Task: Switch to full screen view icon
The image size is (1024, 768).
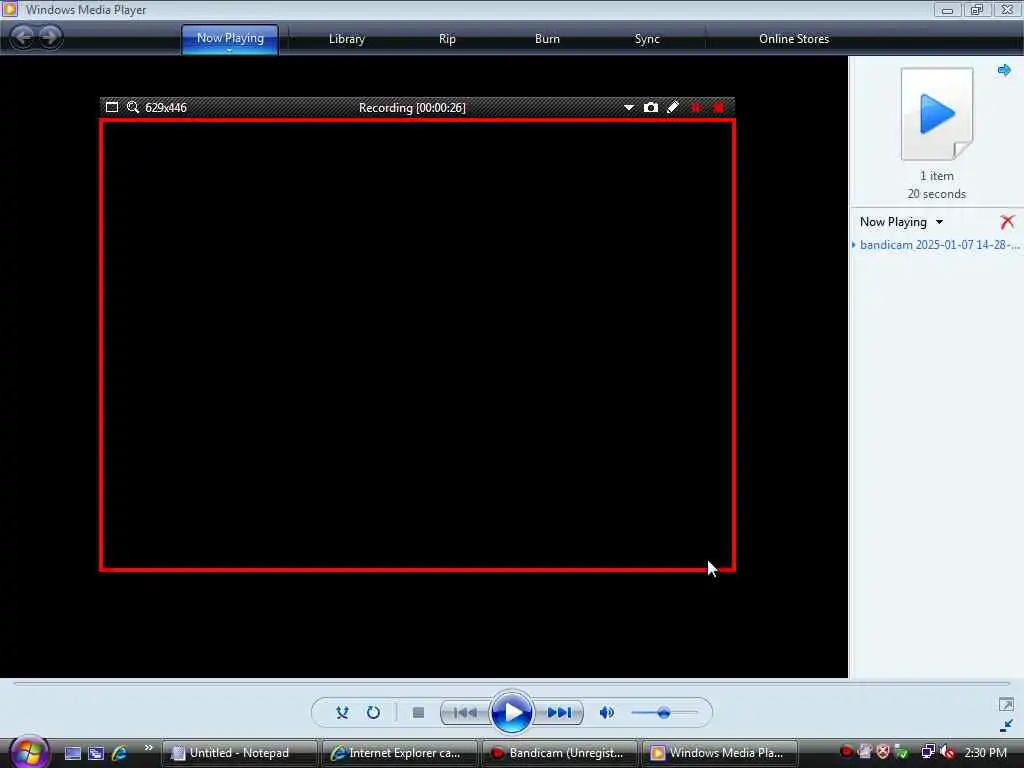Action: 1006,704
